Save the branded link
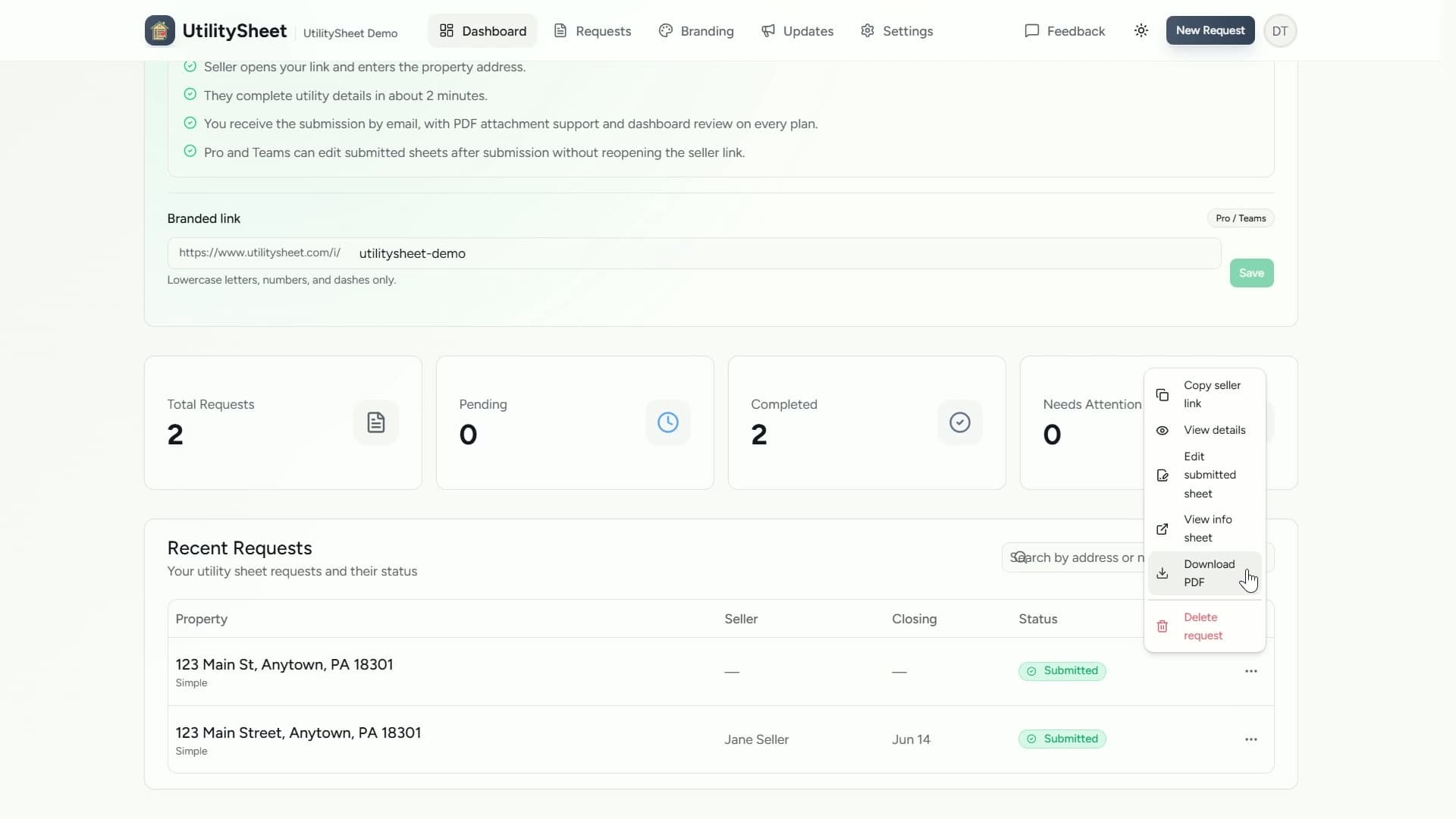The height and width of the screenshot is (819, 1456). coord(1251,273)
